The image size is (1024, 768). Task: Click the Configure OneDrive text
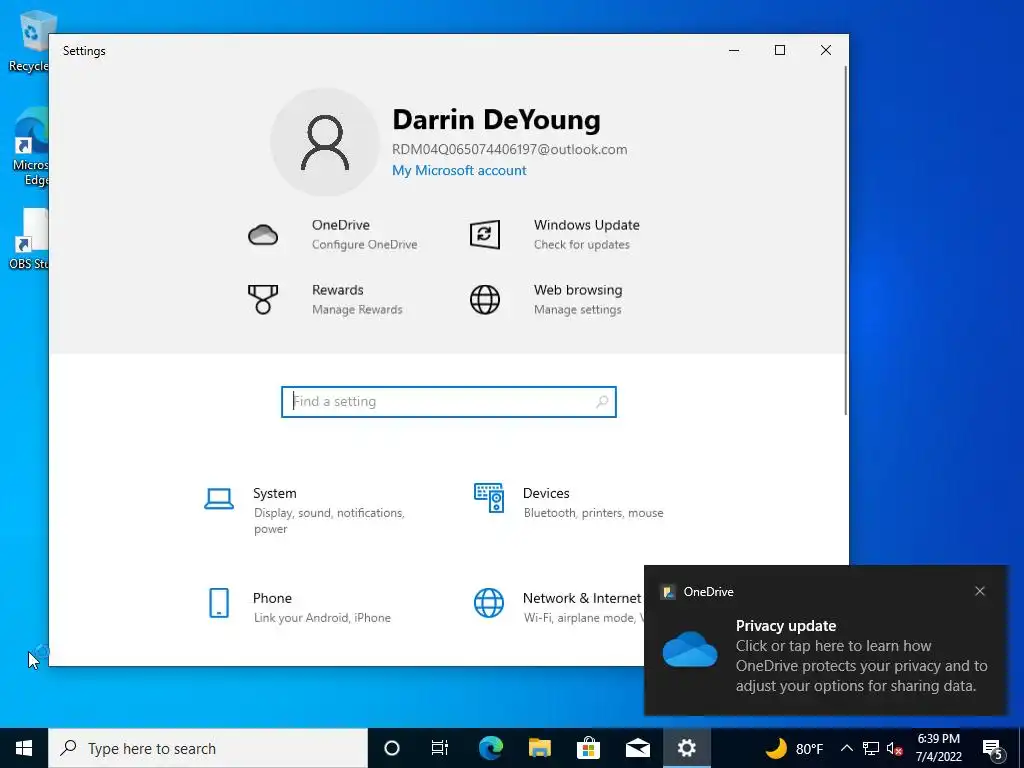pyautogui.click(x=364, y=244)
